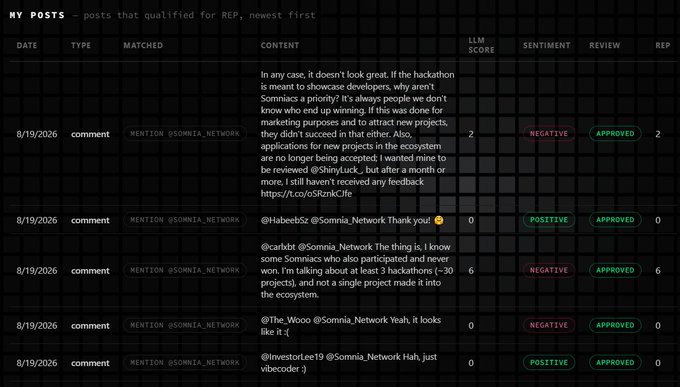Click MENTION tag on the @InvestorLee19 row
This screenshot has width=680, height=387.
point(185,363)
